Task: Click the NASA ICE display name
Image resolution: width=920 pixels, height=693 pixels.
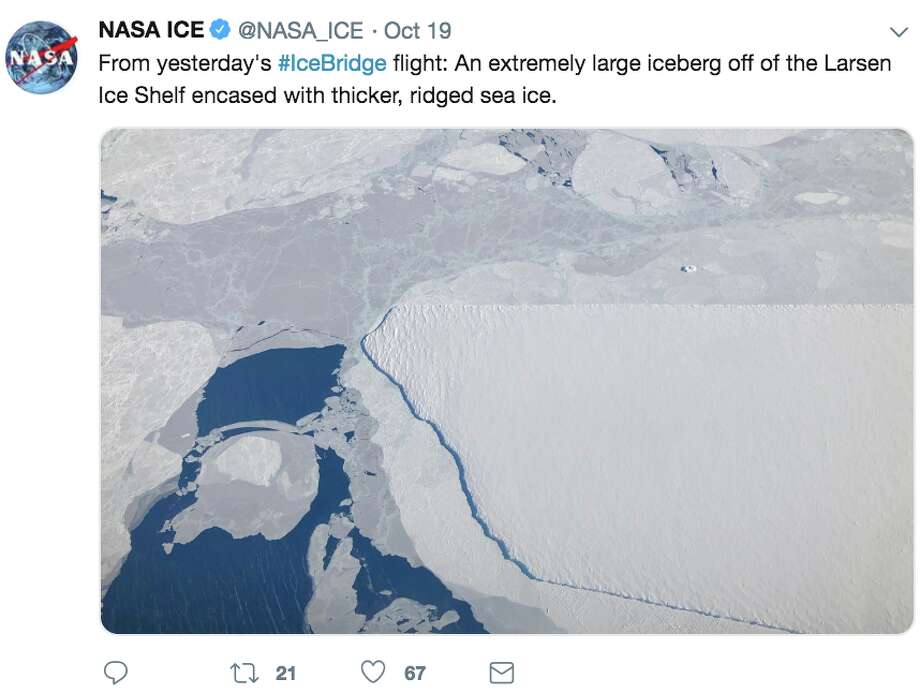Action: click(150, 30)
